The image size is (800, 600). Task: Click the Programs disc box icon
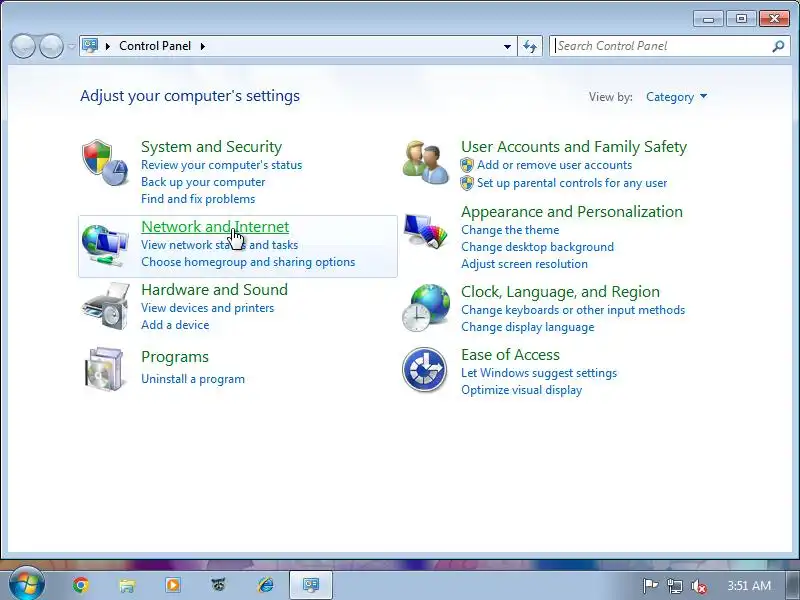[104, 369]
